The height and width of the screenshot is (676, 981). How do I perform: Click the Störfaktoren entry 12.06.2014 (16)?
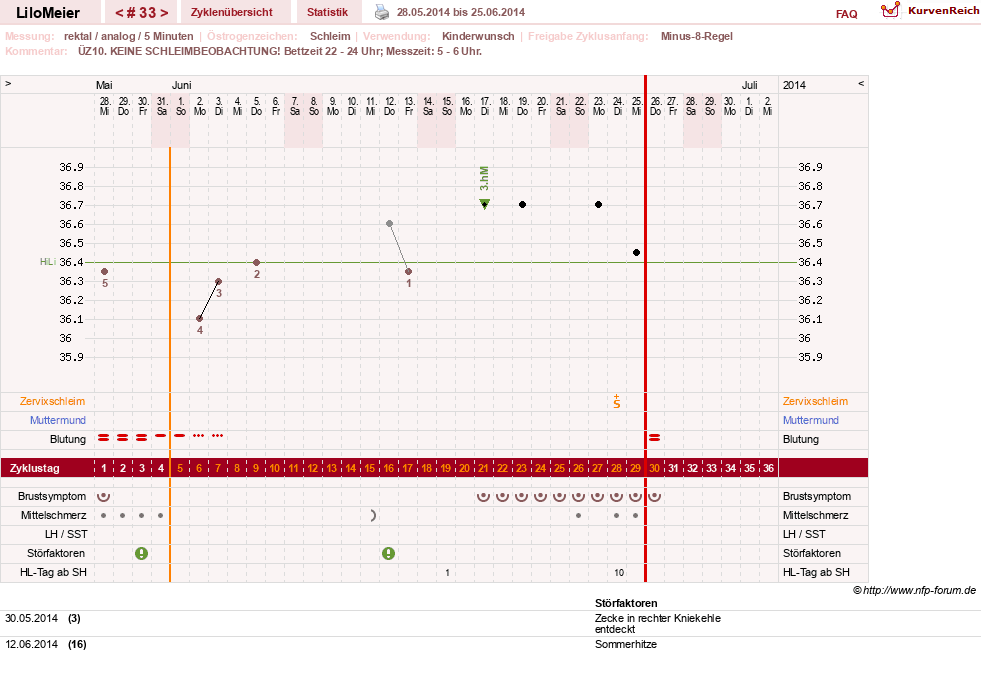46,644
